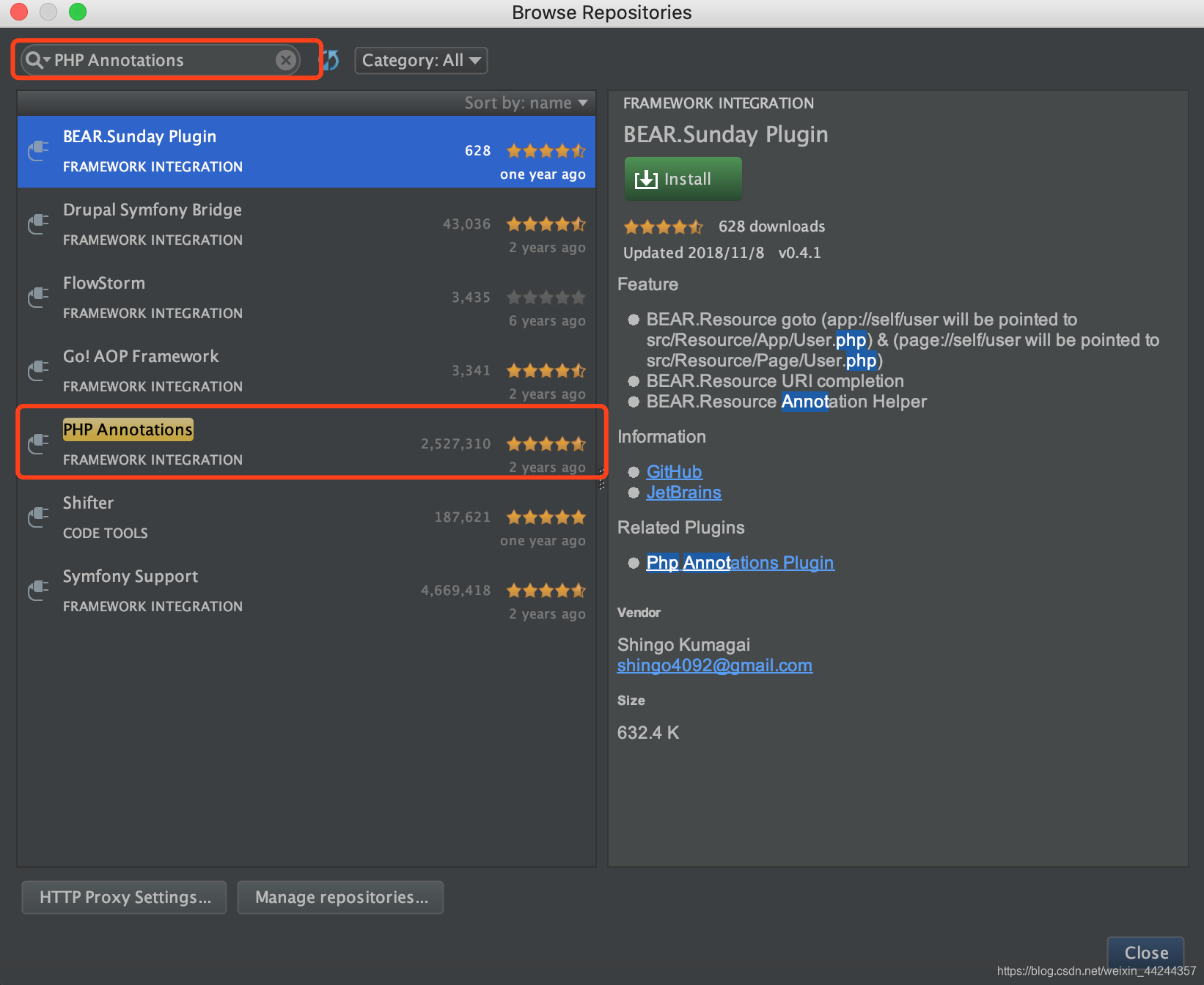Click star rating in Drupal Symfony Bridge row
This screenshot has width=1204, height=985.
546,224
